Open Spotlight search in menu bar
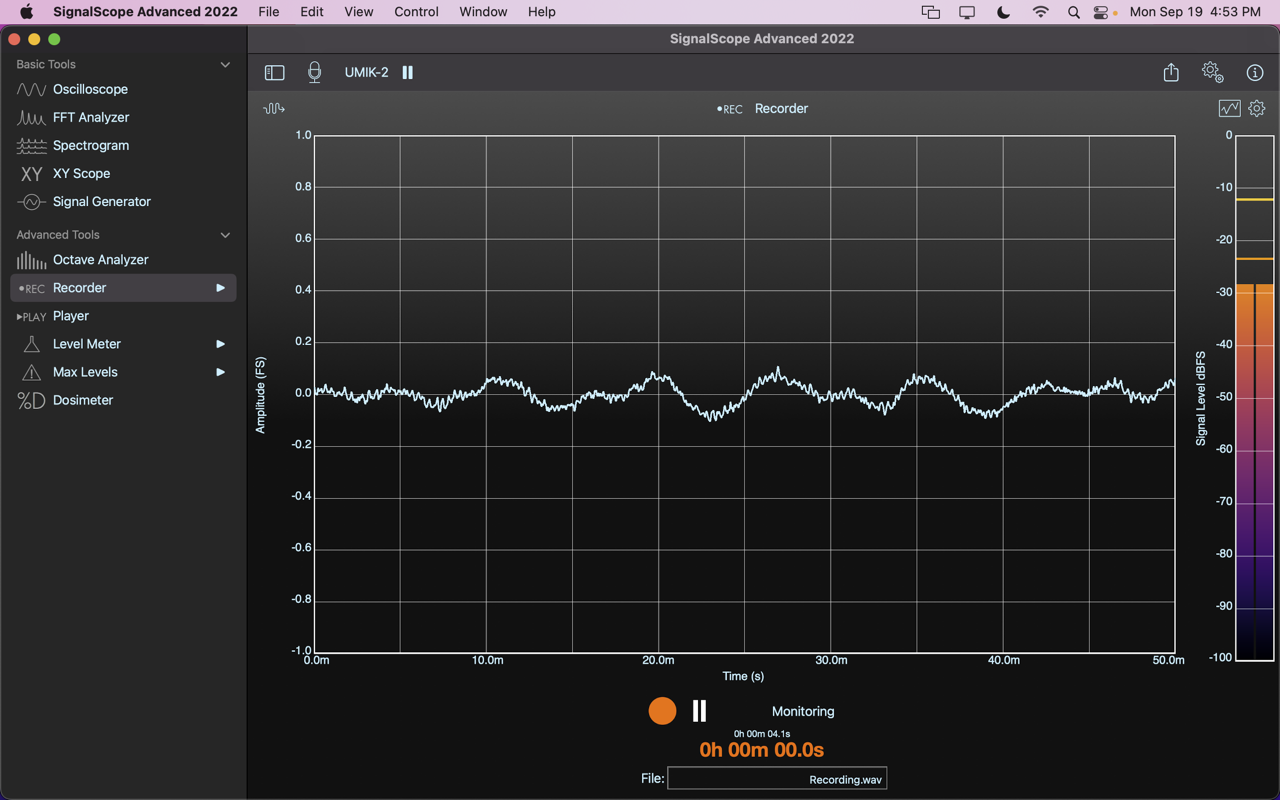 pos(1073,12)
